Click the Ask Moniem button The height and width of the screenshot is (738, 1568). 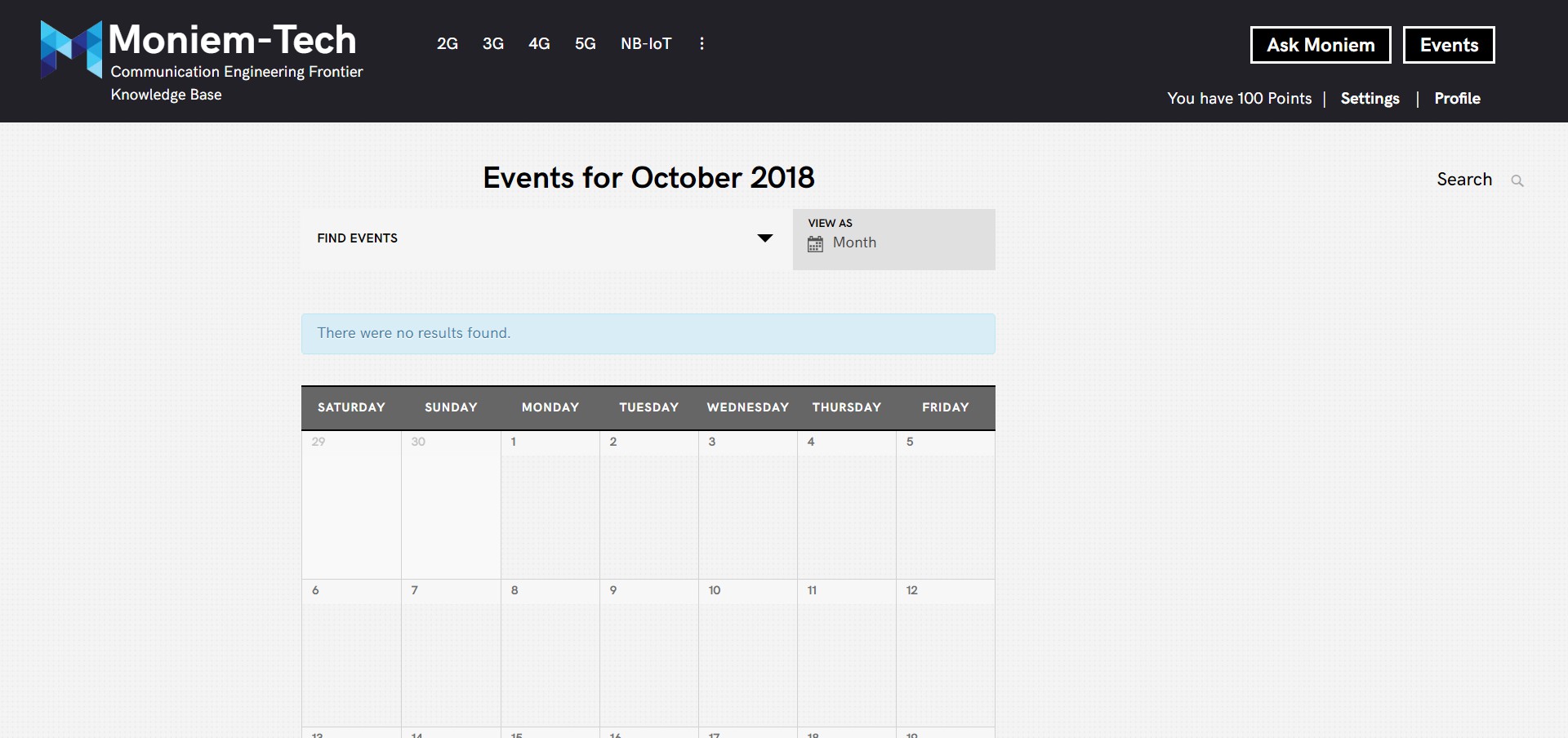[1321, 45]
